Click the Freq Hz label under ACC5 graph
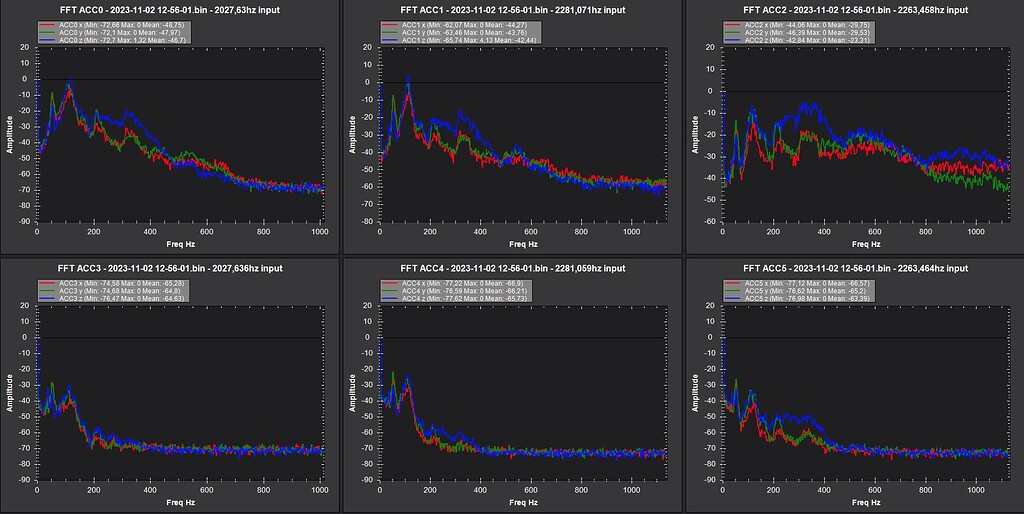 (864, 503)
